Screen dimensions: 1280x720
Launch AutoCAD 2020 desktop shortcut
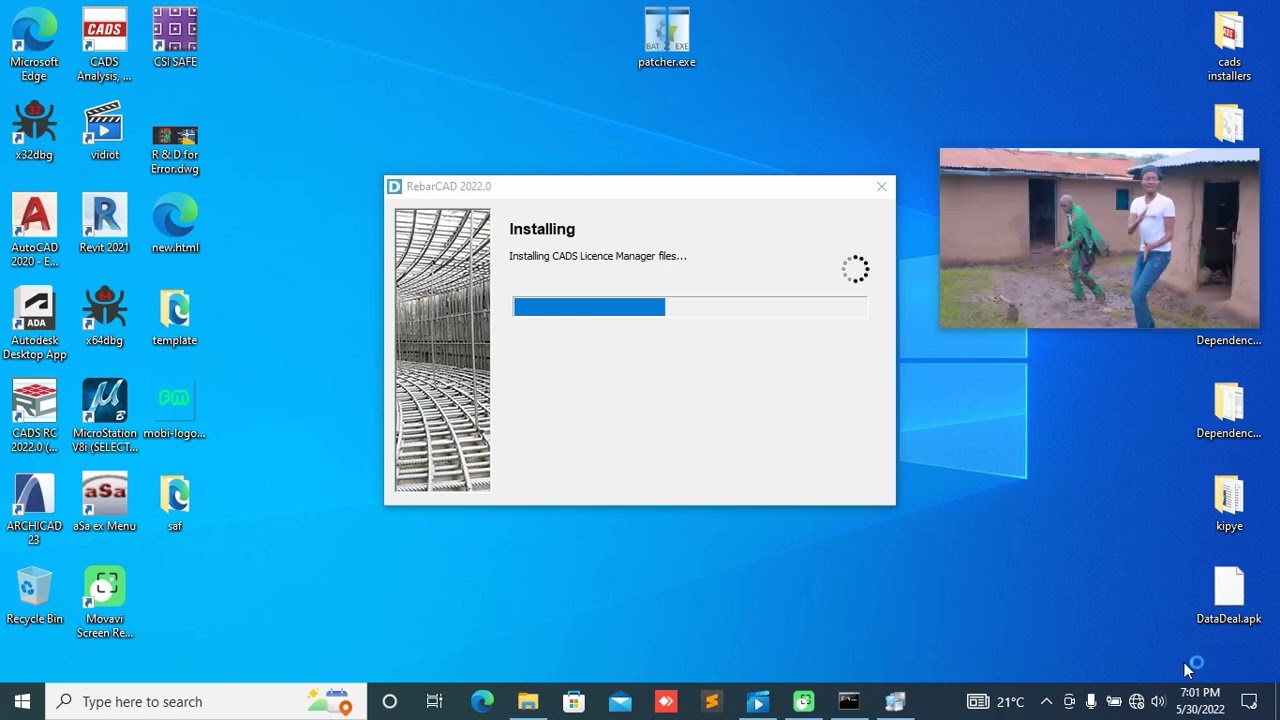click(34, 230)
